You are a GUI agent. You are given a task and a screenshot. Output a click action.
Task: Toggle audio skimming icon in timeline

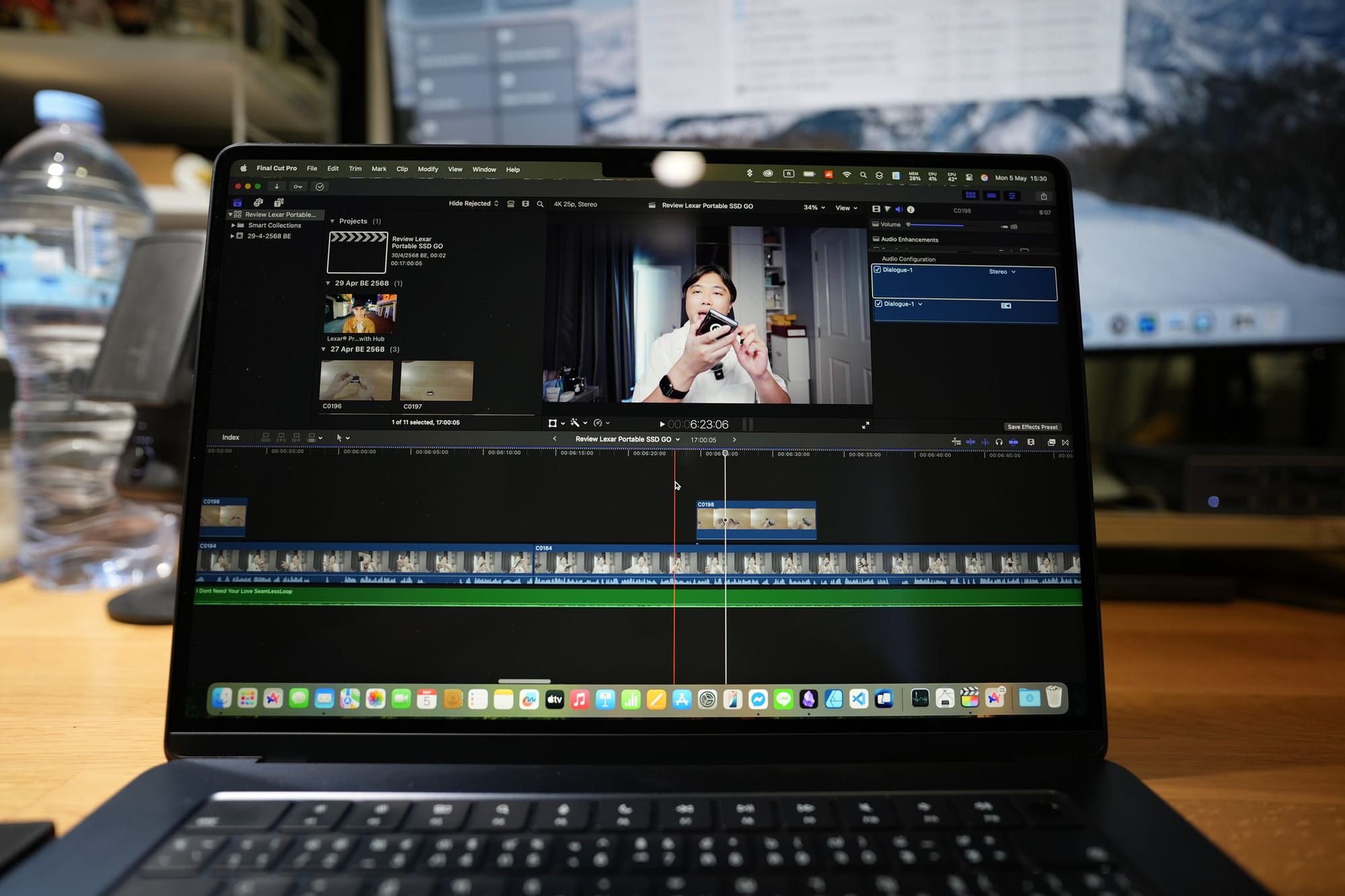[985, 442]
